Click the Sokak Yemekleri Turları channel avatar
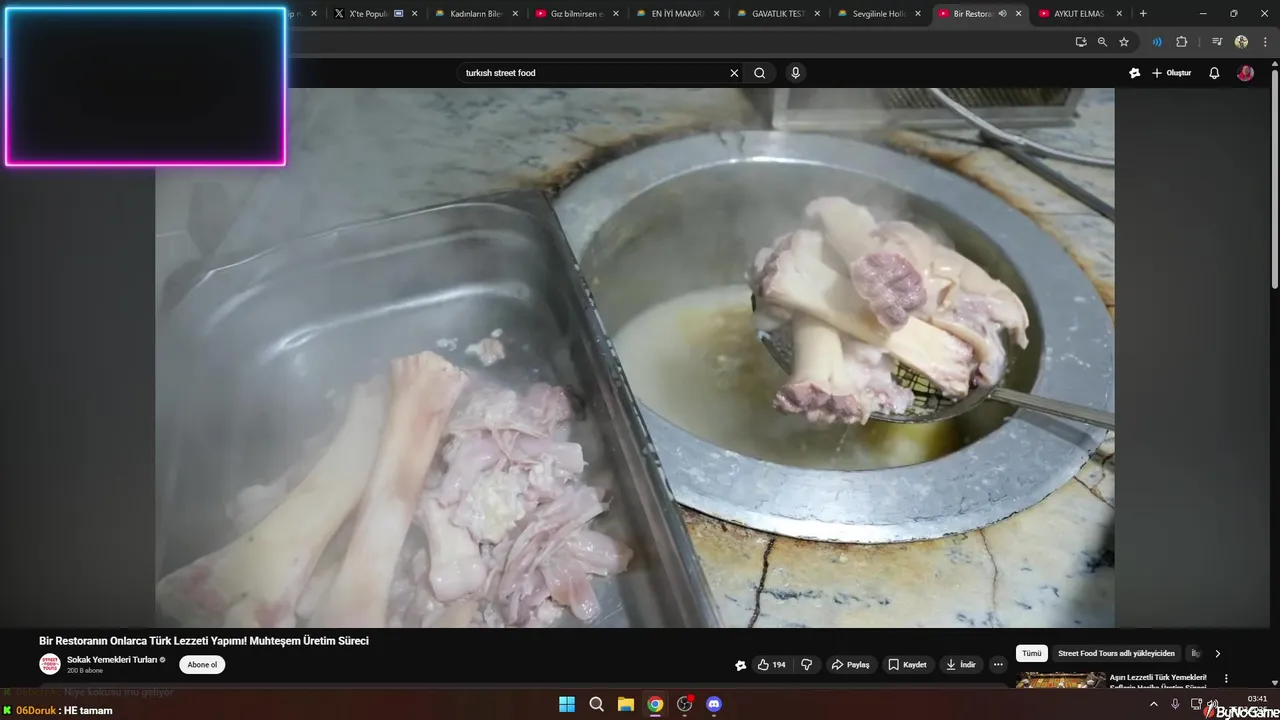The width and height of the screenshot is (1280, 720). click(50, 664)
